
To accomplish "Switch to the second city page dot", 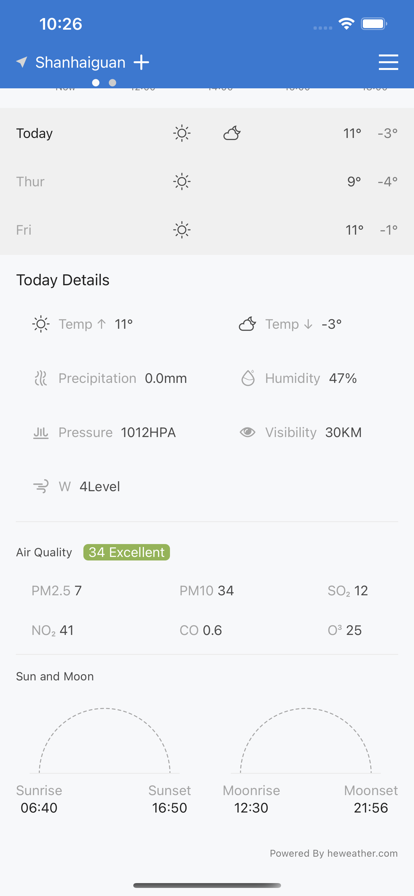I will (113, 83).
